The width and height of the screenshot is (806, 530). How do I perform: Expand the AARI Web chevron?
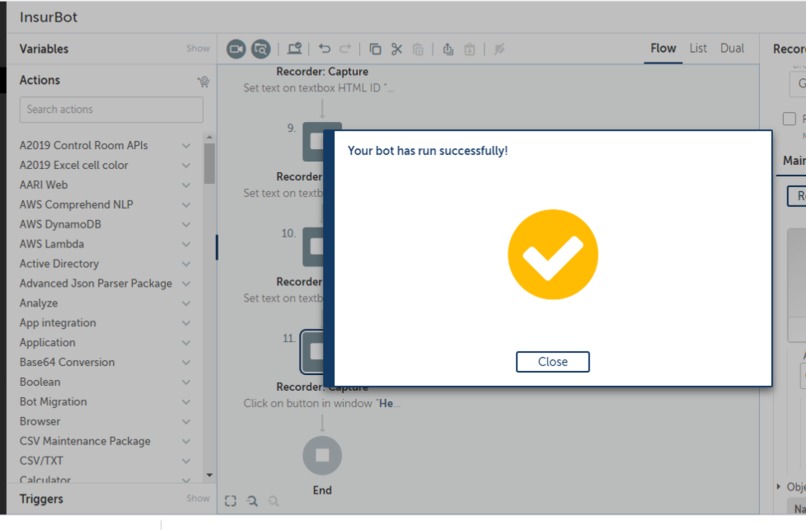click(186, 185)
